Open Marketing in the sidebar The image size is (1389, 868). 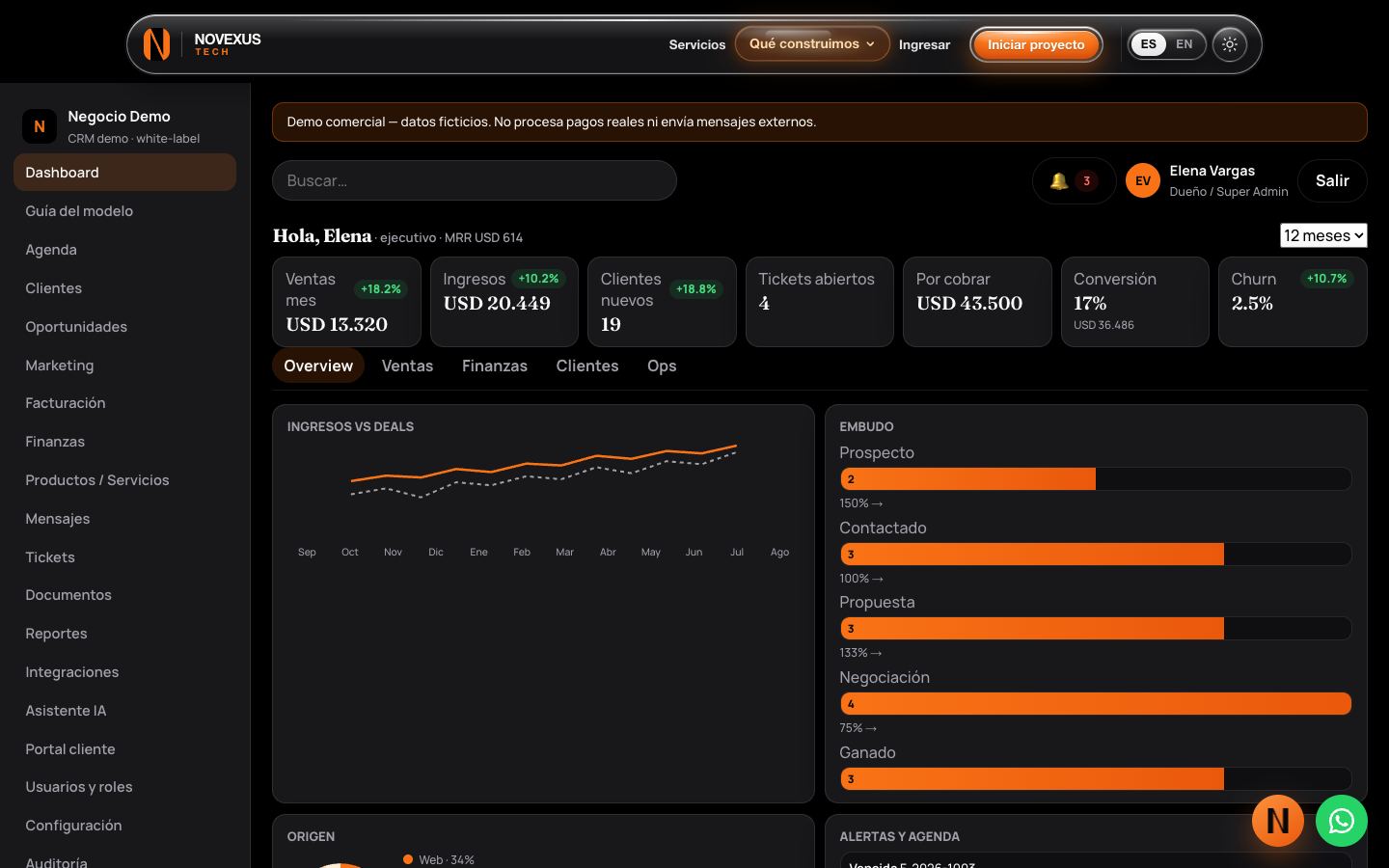[124, 366]
